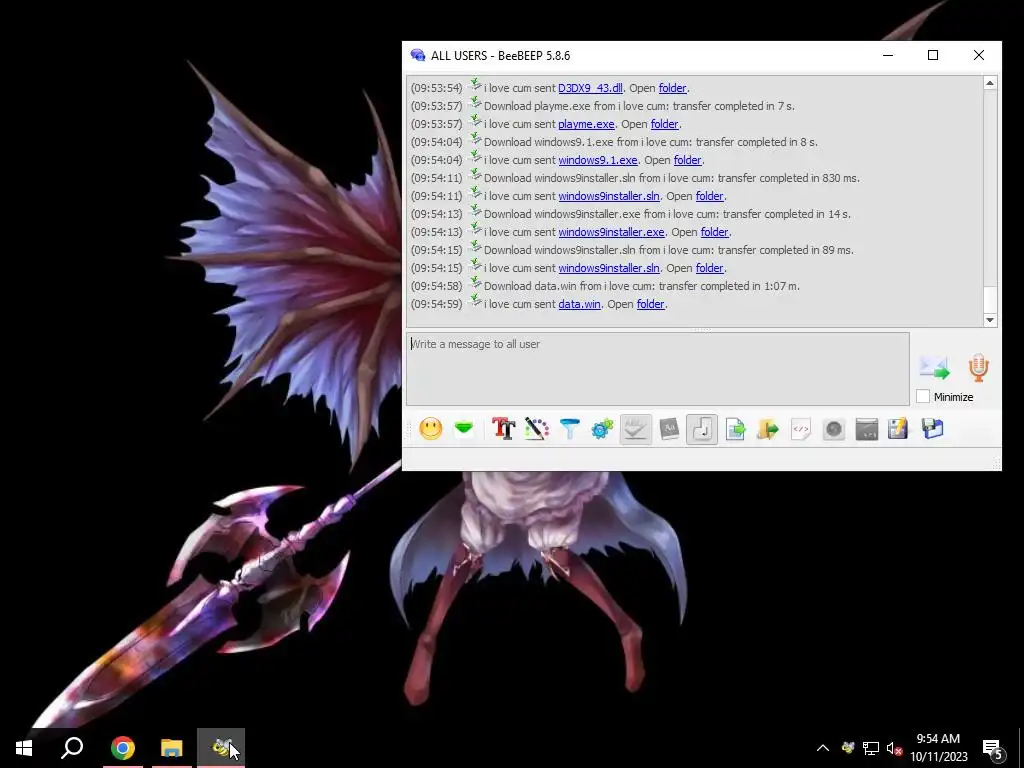Screen dimensions: 1024x768
Task: Open folder link in the windows9installer.exe row
Action: pyautogui.click(x=714, y=232)
